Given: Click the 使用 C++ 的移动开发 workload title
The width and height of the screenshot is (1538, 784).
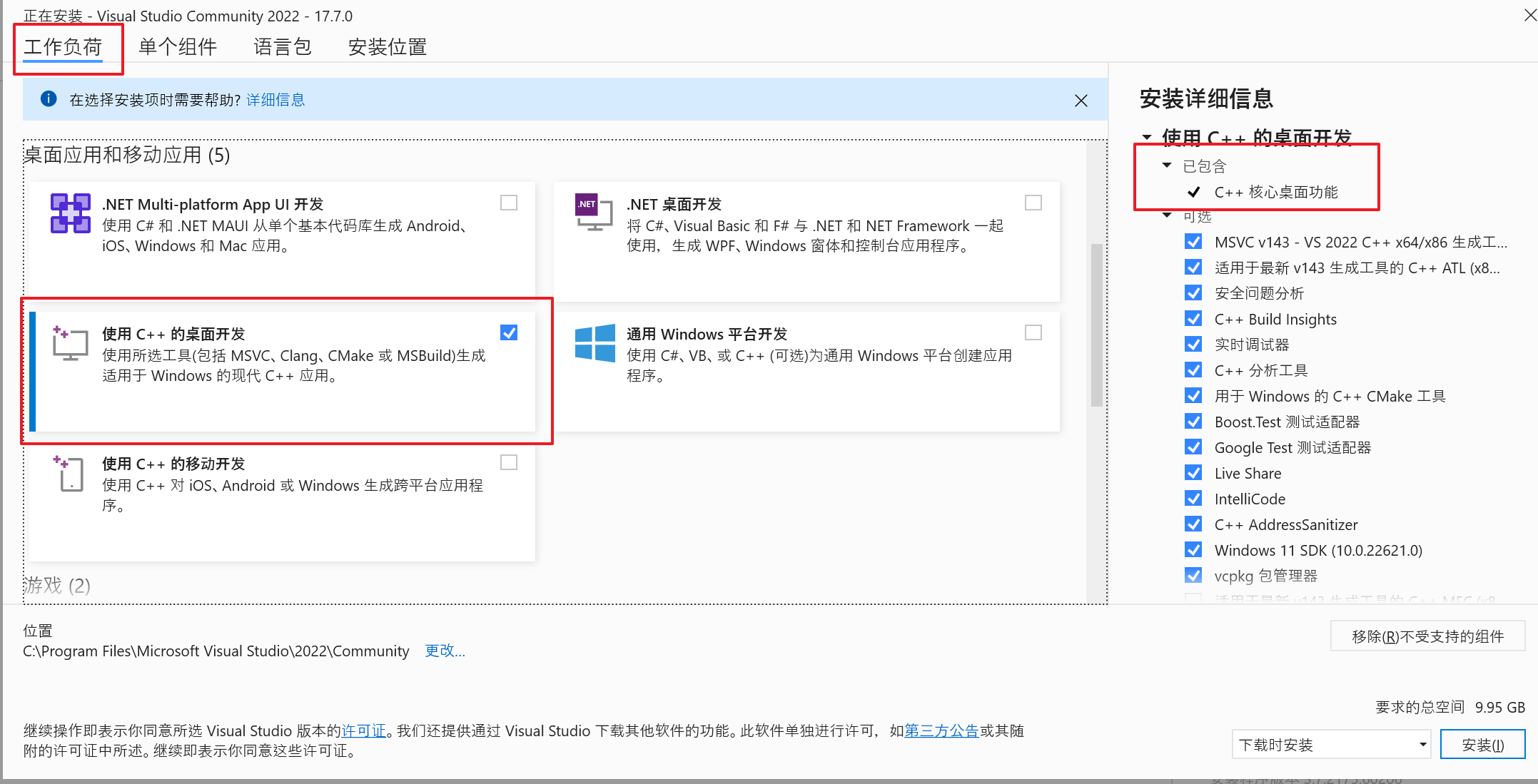Looking at the screenshot, I should 173,464.
